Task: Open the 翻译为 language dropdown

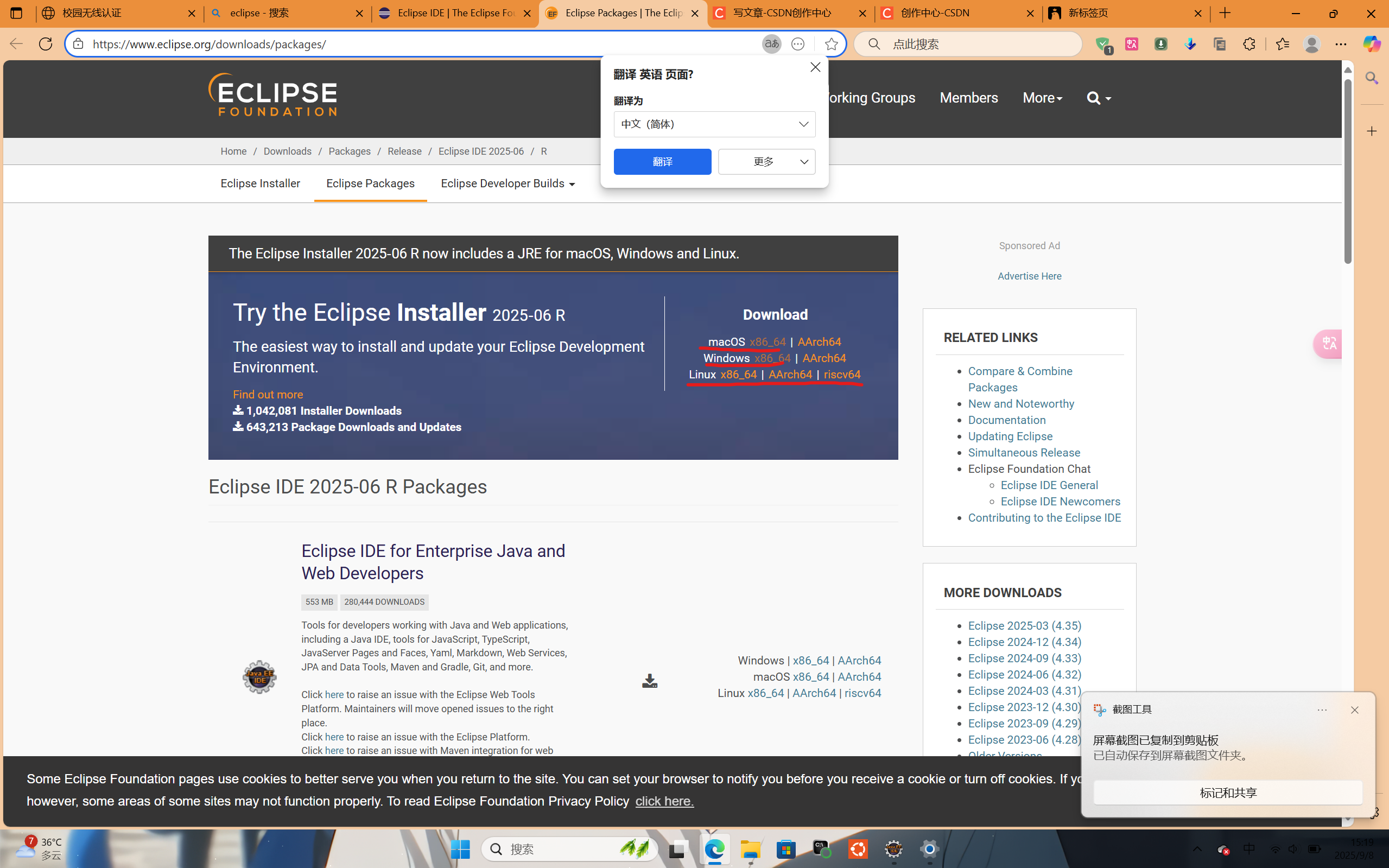Action: pos(714,124)
